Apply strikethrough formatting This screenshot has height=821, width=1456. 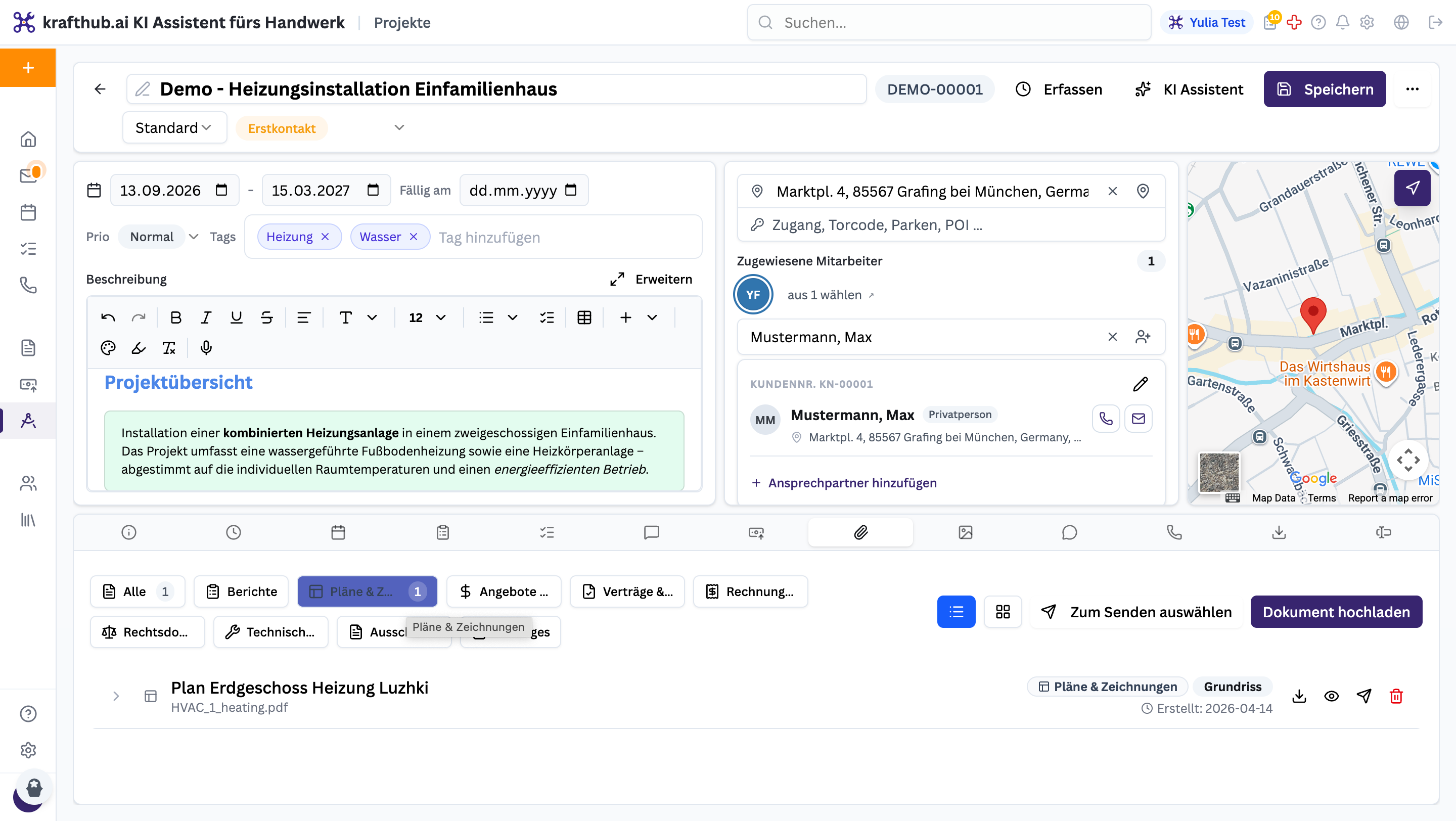[267, 317]
